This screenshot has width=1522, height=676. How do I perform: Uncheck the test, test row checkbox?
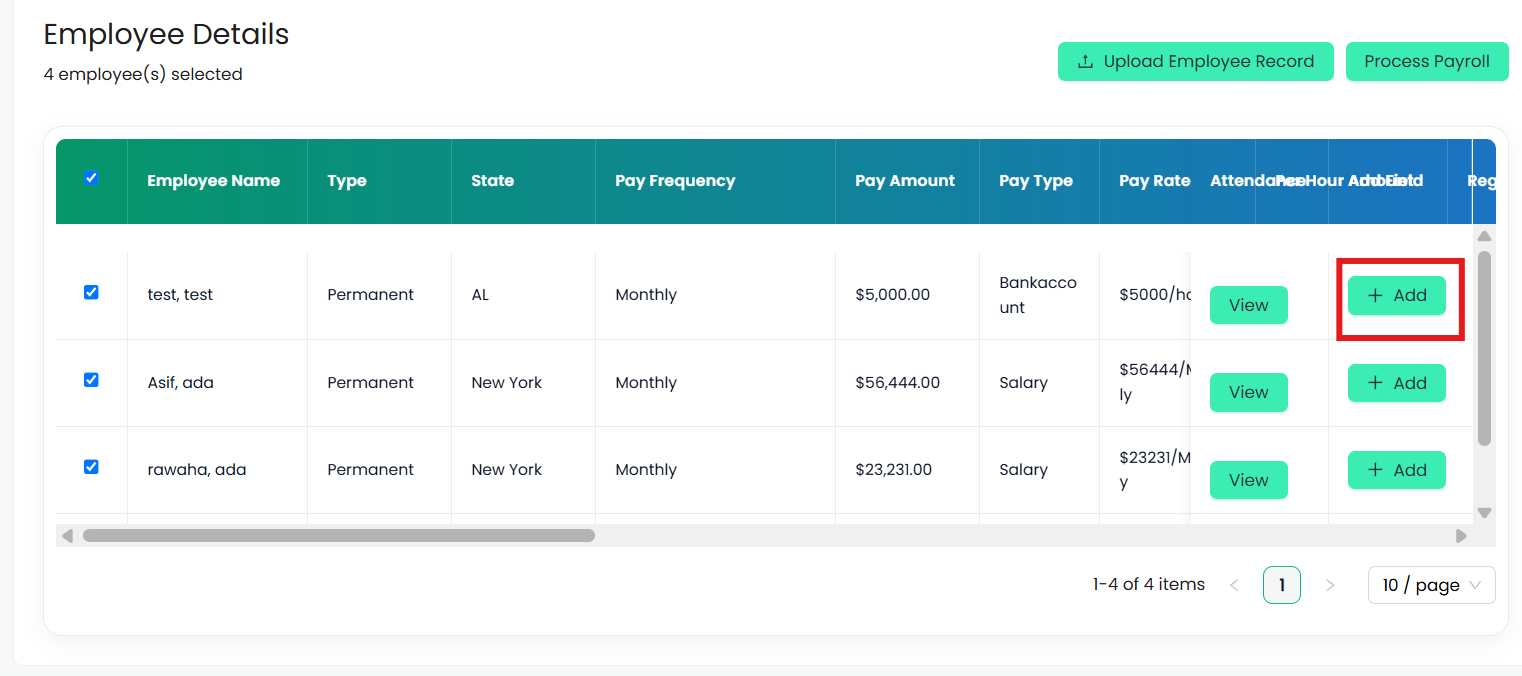[x=91, y=292]
